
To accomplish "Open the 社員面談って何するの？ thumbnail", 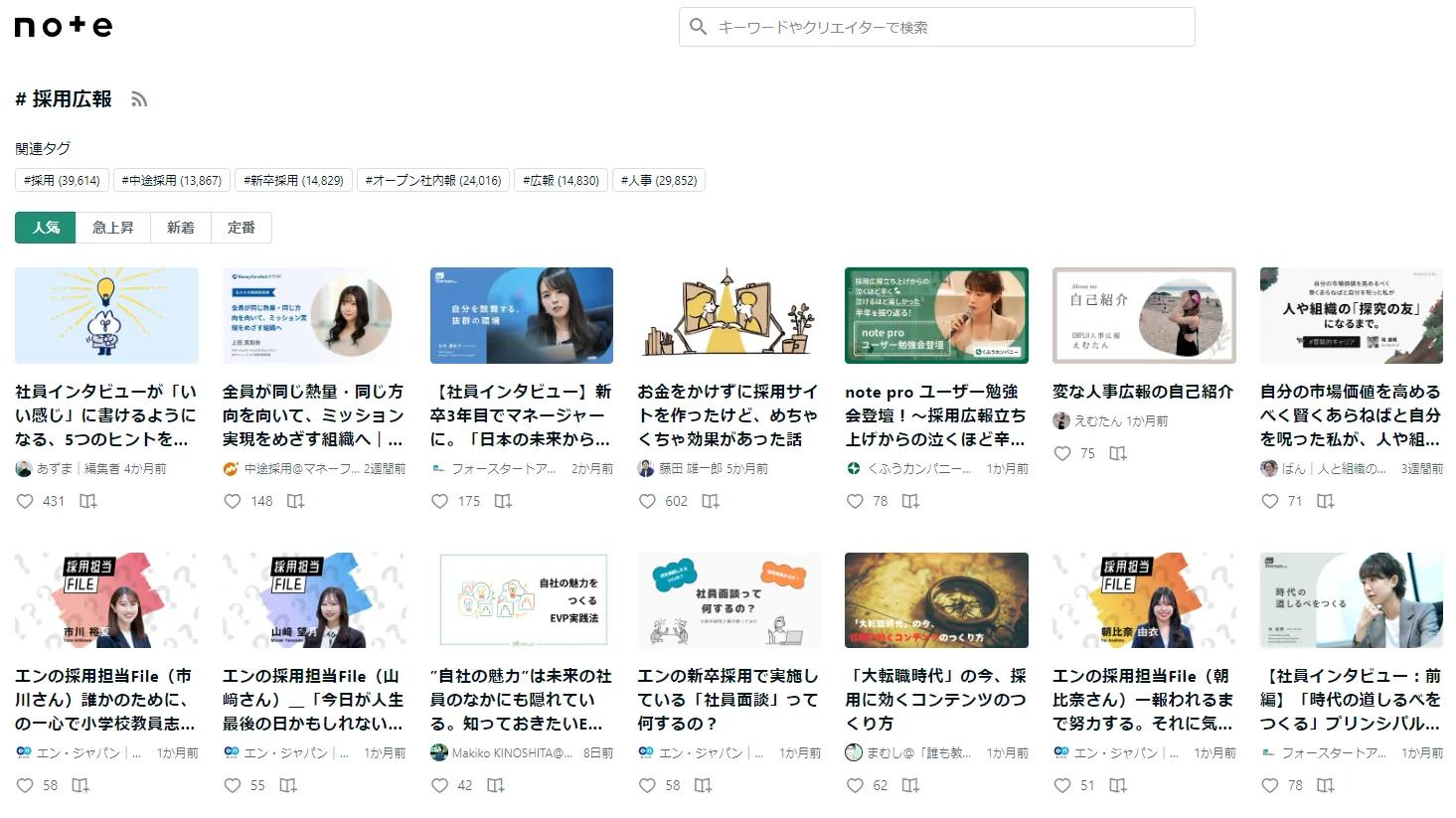I will point(729,600).
